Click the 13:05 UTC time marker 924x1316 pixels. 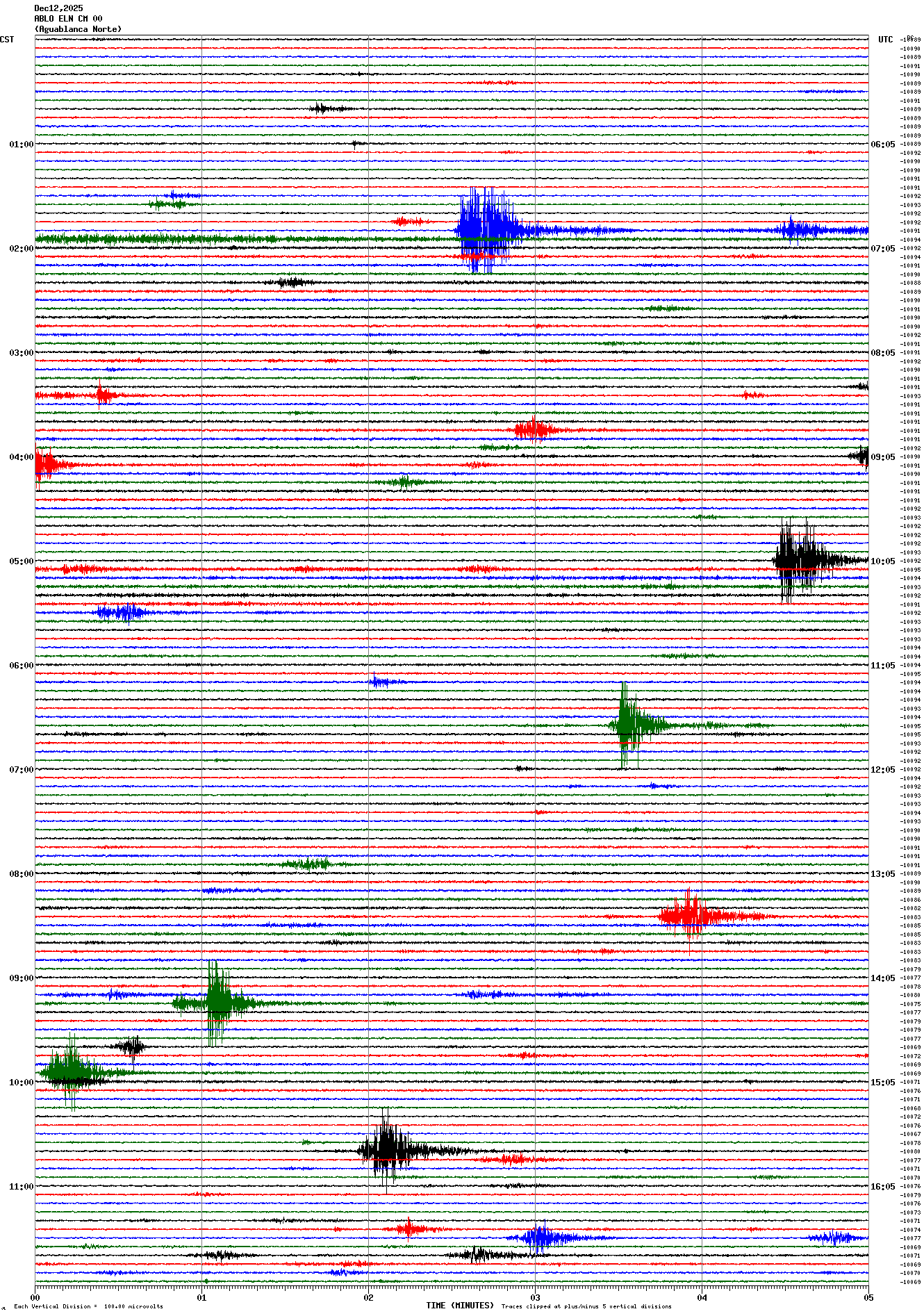click(x=883, y=874)
